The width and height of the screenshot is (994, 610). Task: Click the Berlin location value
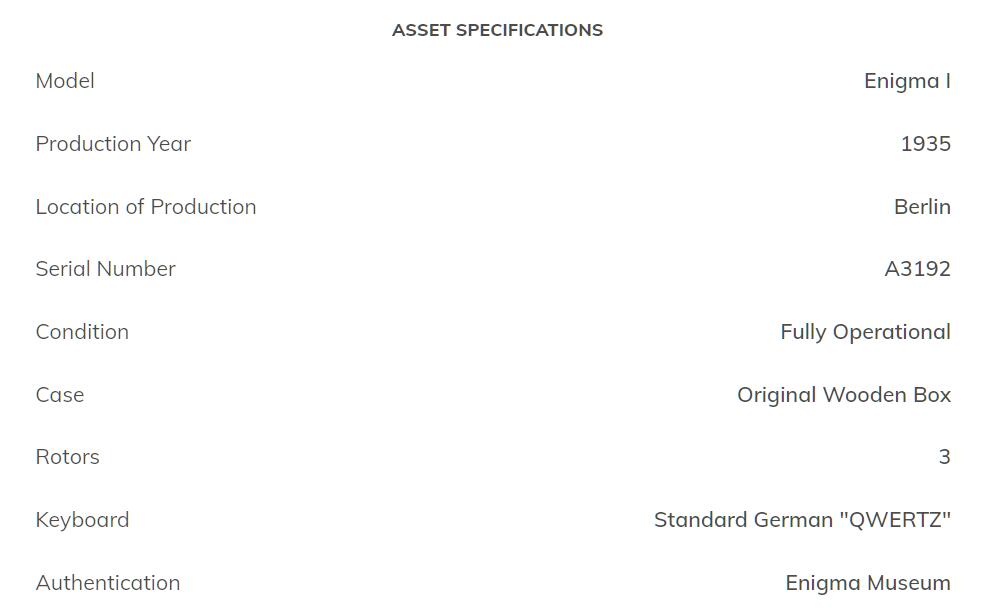[x=922, y=207]
